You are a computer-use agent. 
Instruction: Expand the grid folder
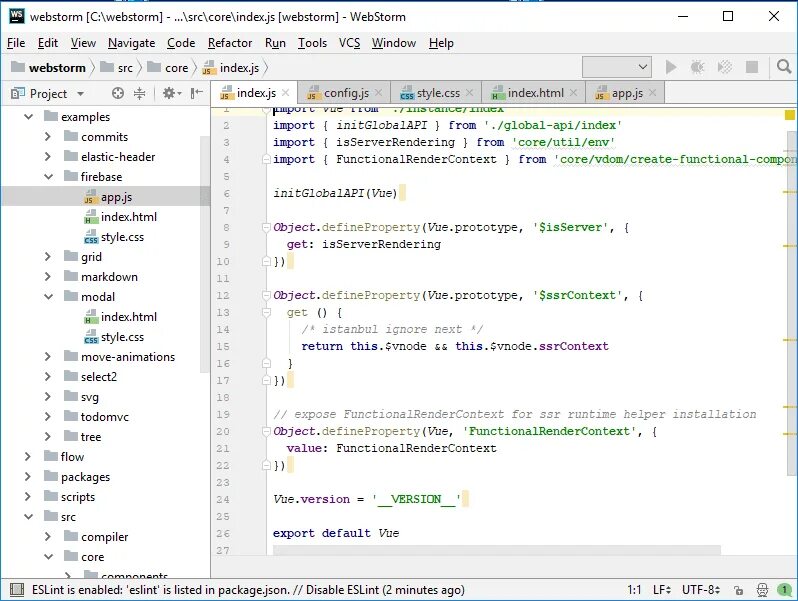click(x=48, y=256)
